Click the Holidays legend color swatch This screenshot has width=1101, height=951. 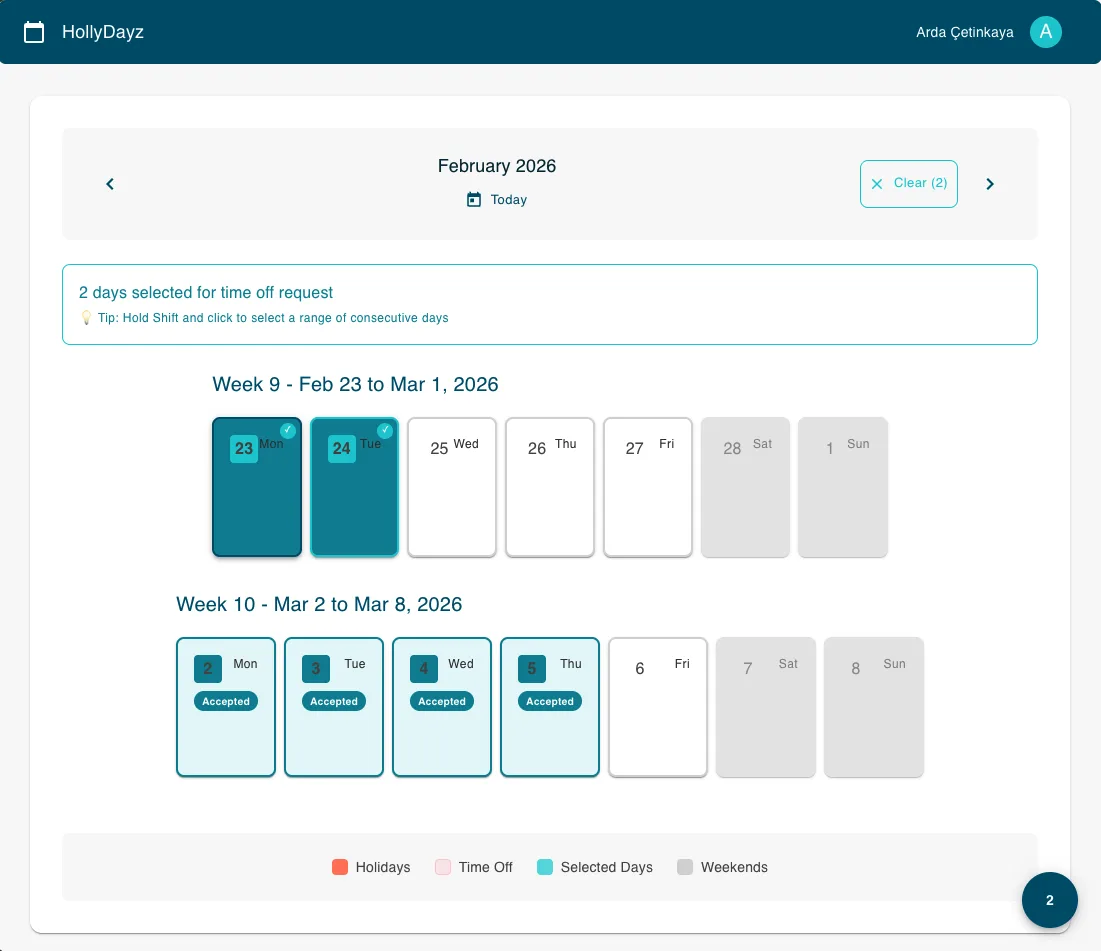pyautogui.click(x=340, y=867)
